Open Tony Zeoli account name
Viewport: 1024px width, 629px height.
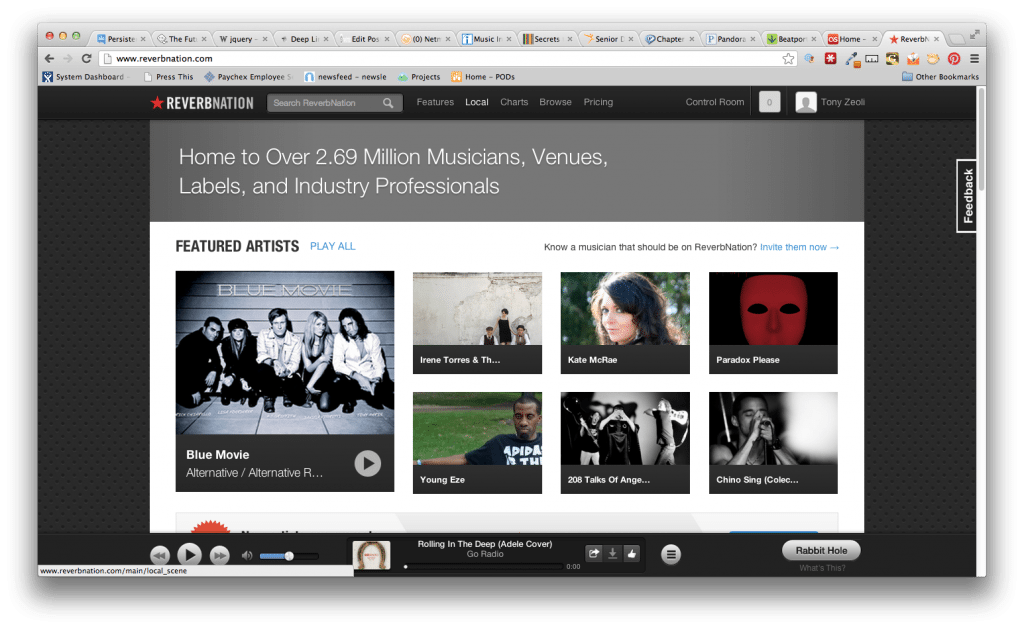coord(842,102)
